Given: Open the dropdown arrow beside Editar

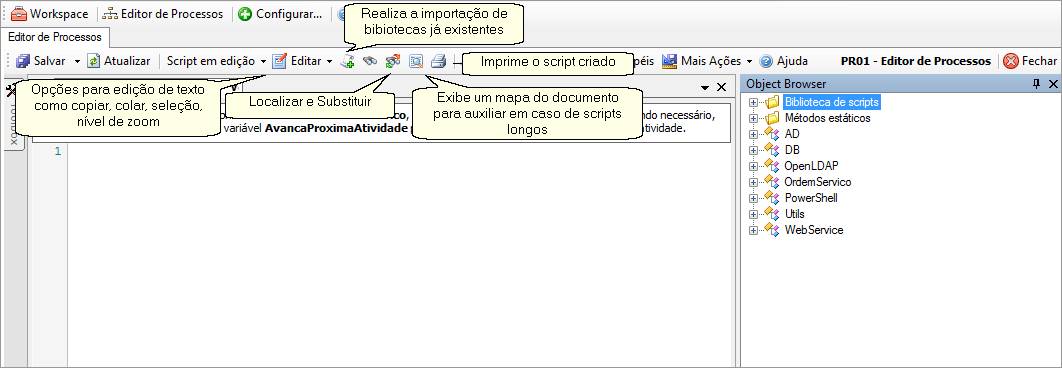Looking at the screenshot, I should 329,61.
